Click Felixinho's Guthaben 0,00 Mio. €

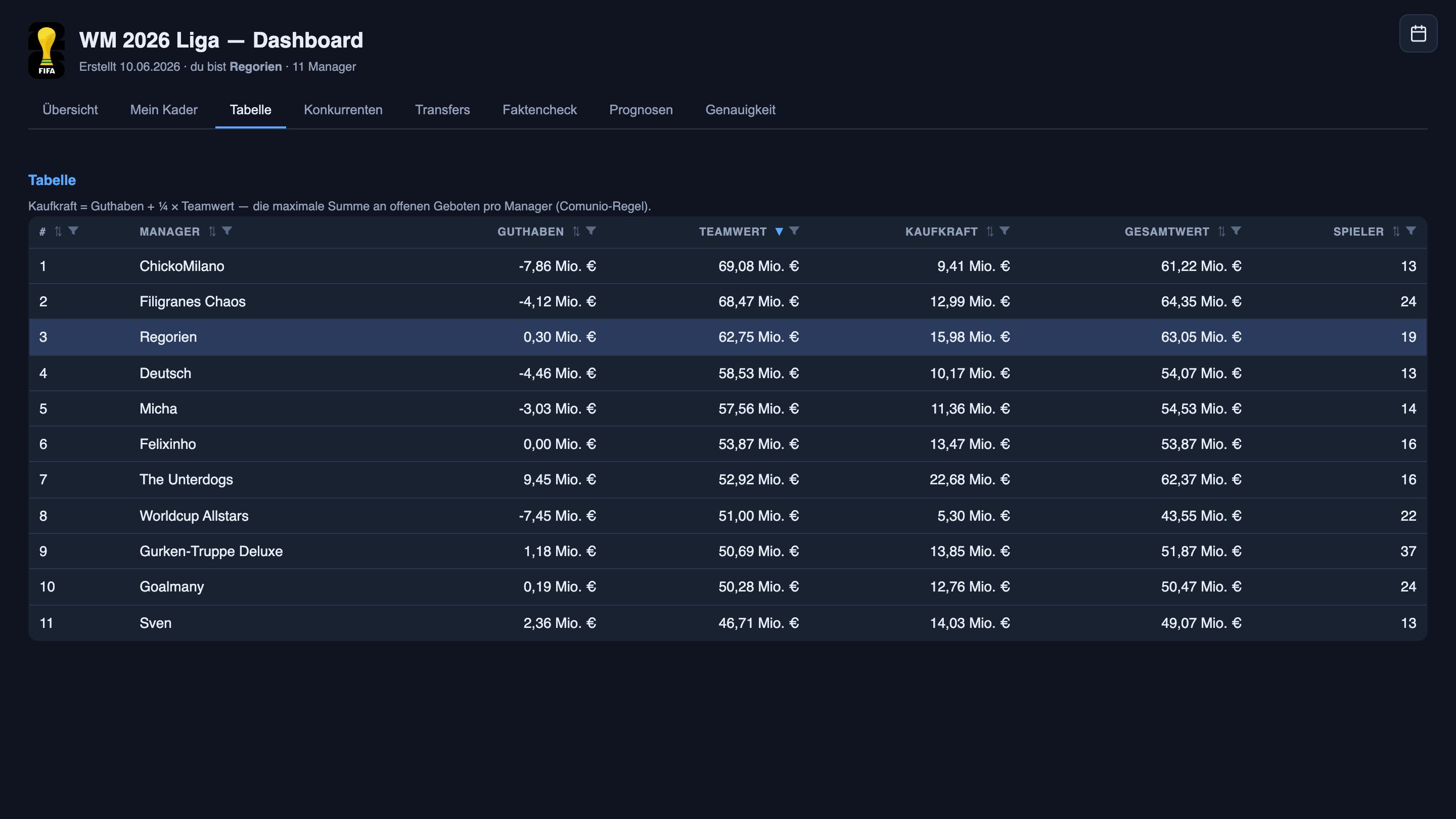(x=560, y=444)
